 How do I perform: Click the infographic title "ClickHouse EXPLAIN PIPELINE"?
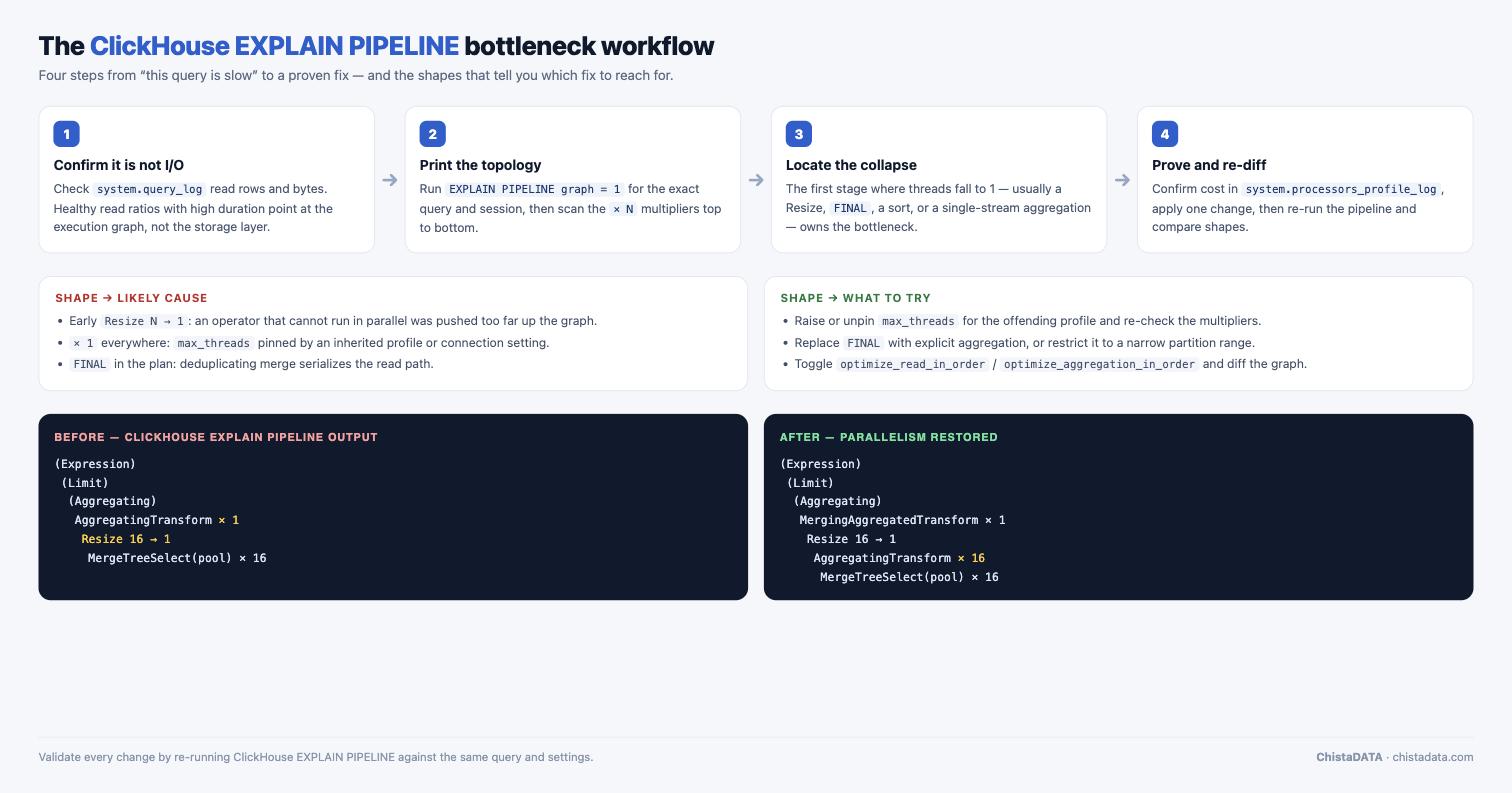point(274,46)
